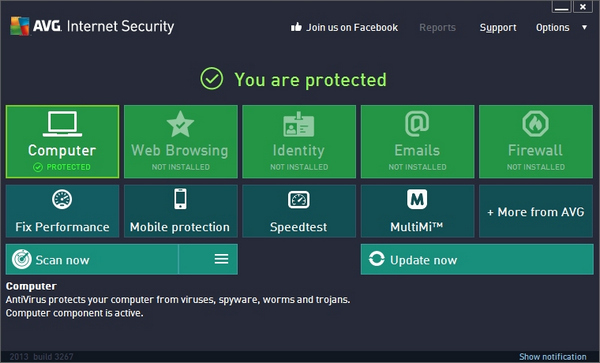Screen dimensions: 600x363
Task: Select the Emails tile label
Action: point(417,150)
